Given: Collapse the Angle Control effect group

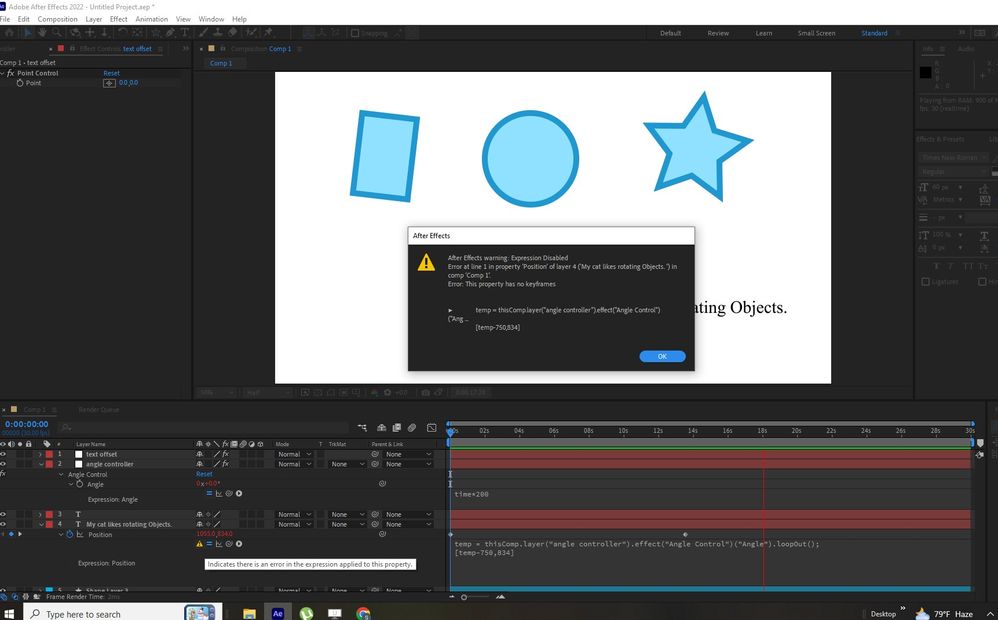Looking at the screenshot, I should tap(61, 474).
